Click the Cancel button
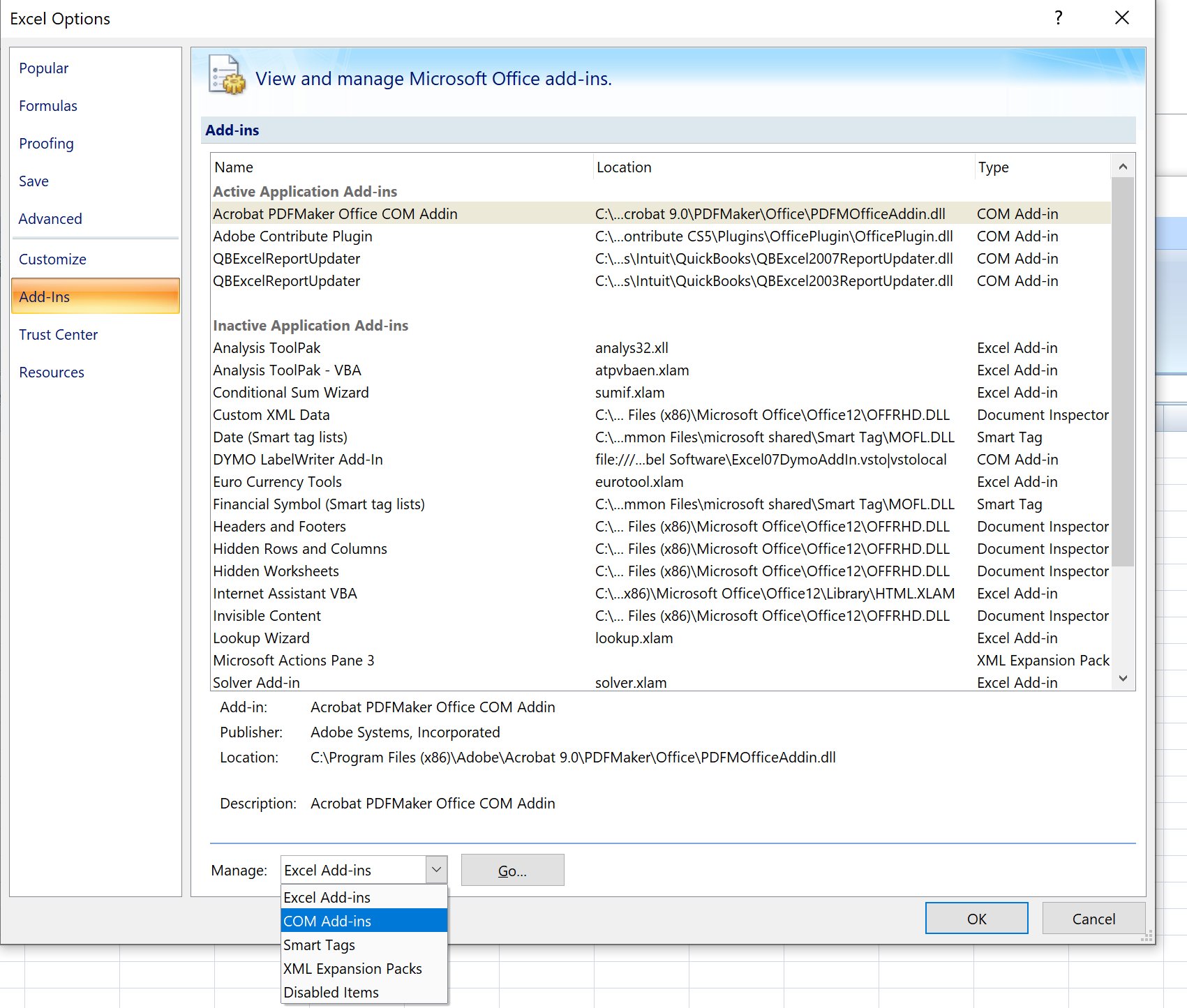 [x=1093, y=919]
